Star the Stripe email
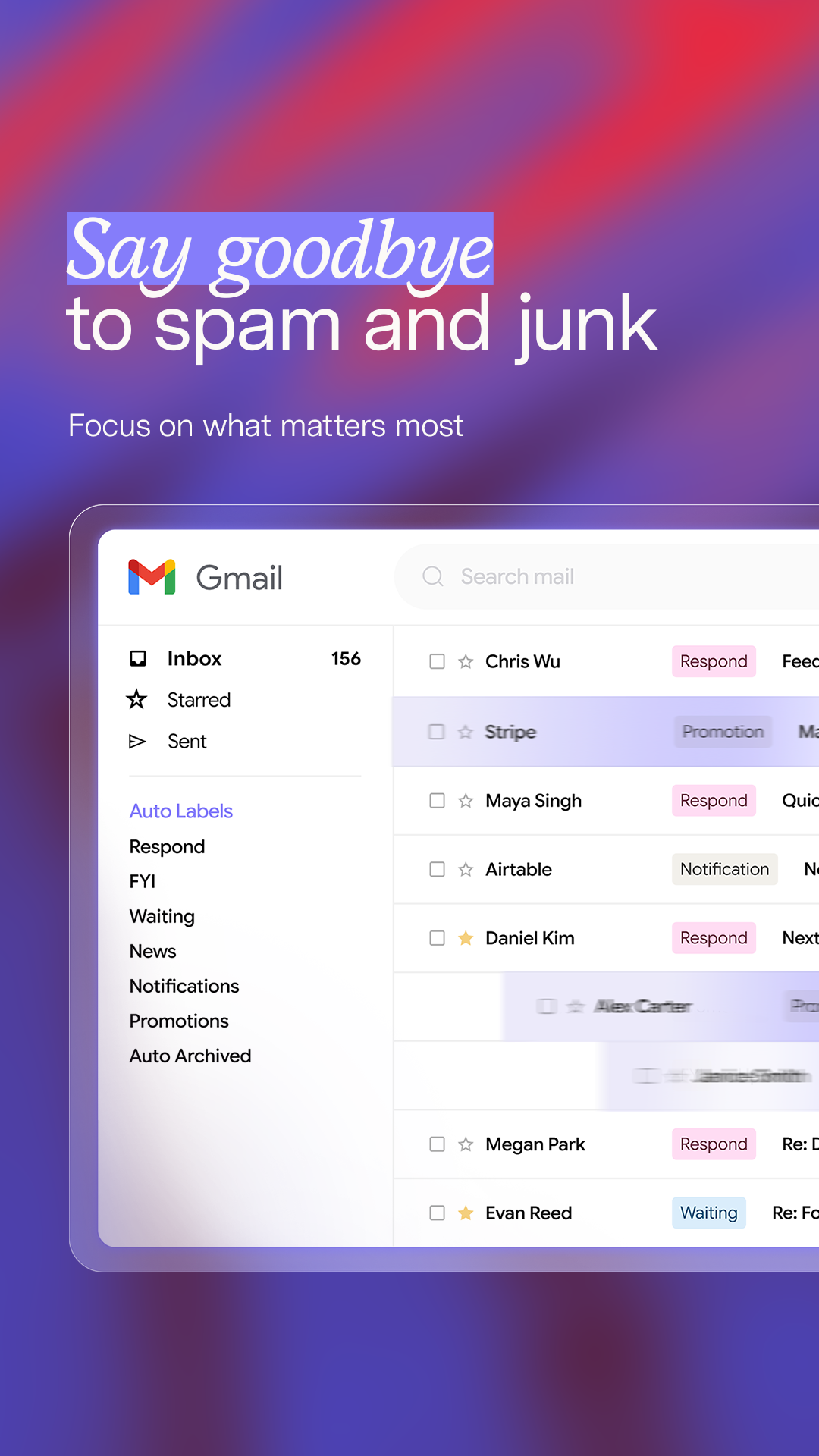Image resolution: width=819 pixels, height=1456 pixels. pyautogui.click(x=466, y=732)
